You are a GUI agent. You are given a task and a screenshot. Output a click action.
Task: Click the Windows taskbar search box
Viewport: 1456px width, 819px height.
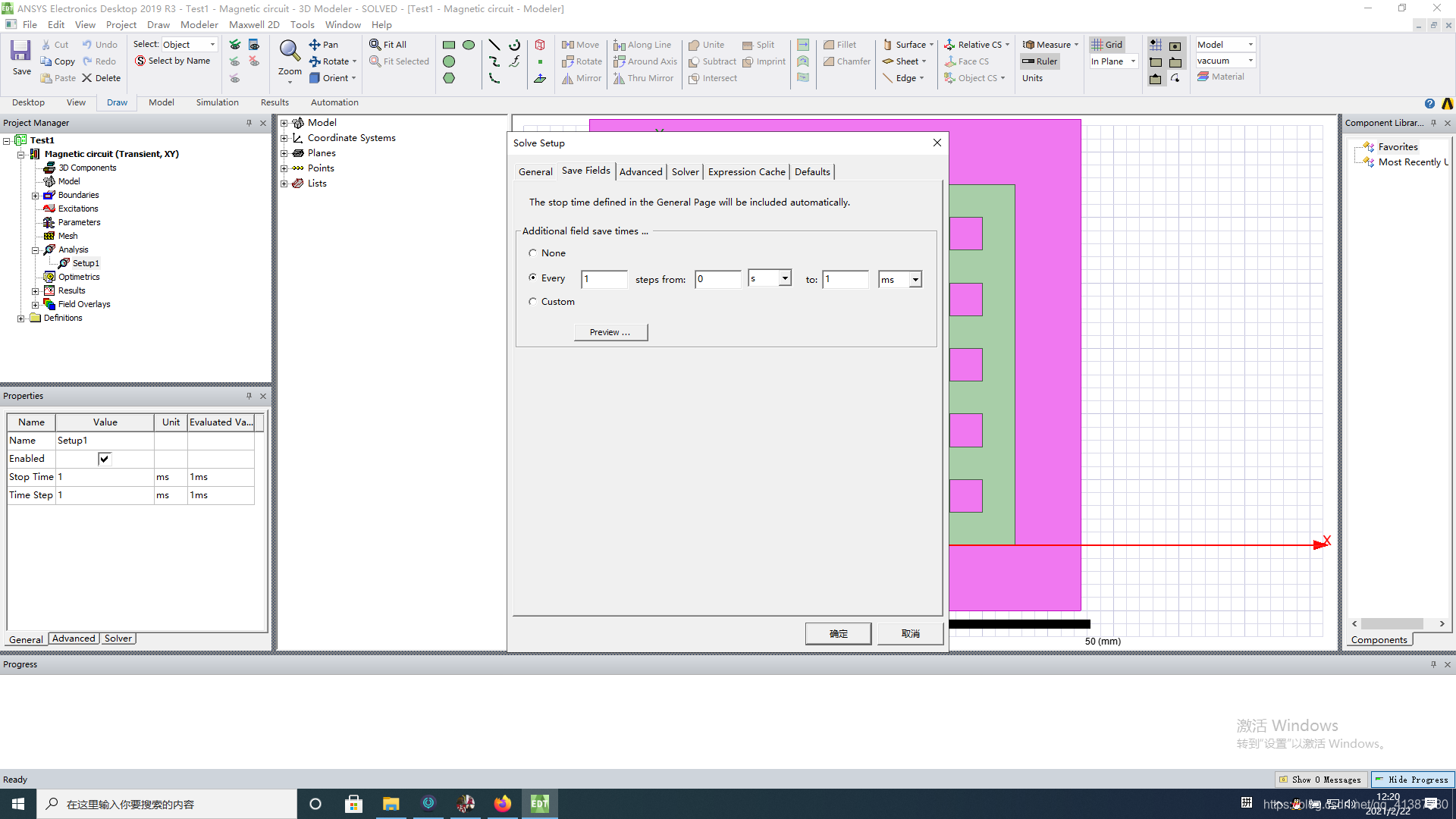tap(167, 804)
